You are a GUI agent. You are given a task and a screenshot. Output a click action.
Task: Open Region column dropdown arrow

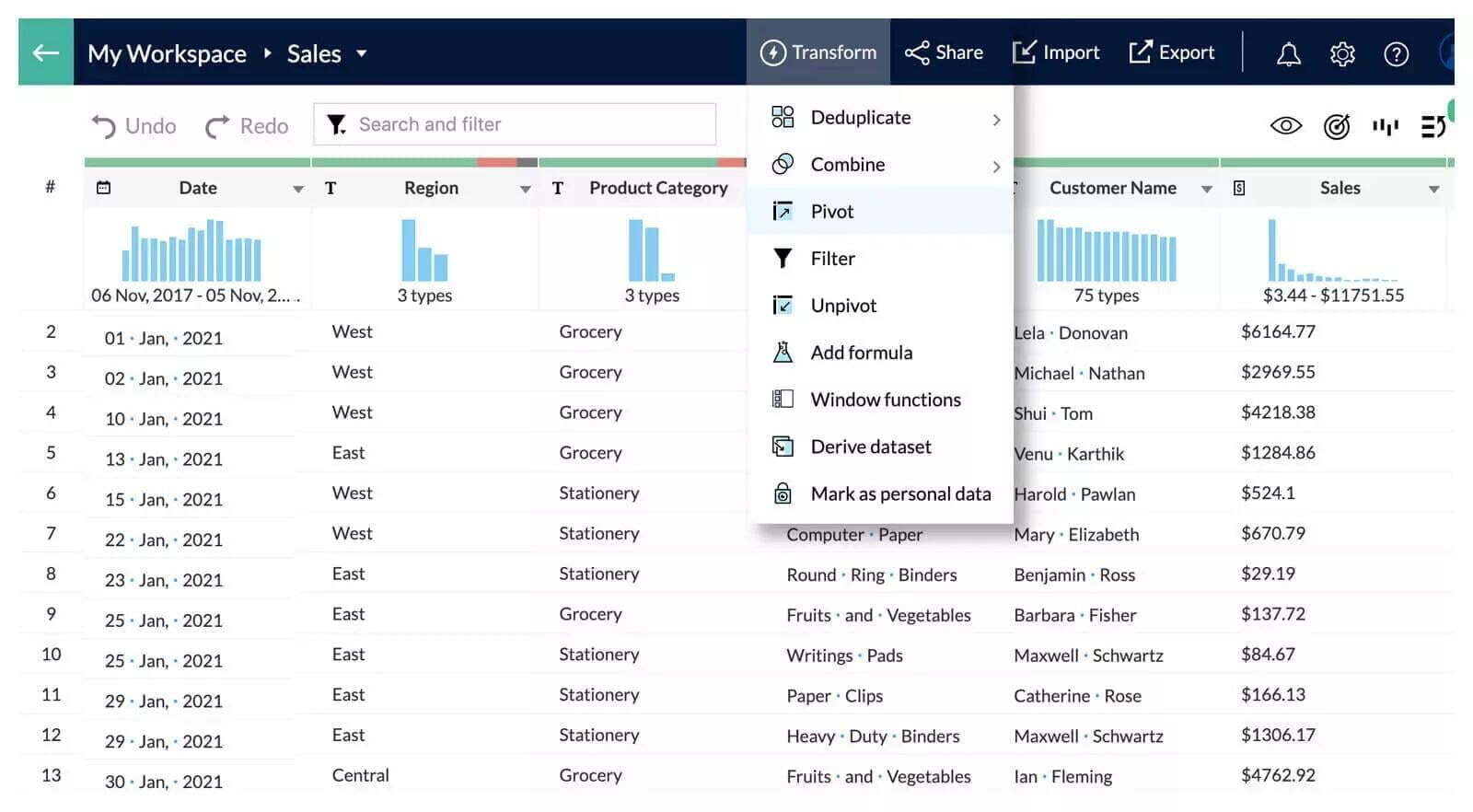pos(526,190)
